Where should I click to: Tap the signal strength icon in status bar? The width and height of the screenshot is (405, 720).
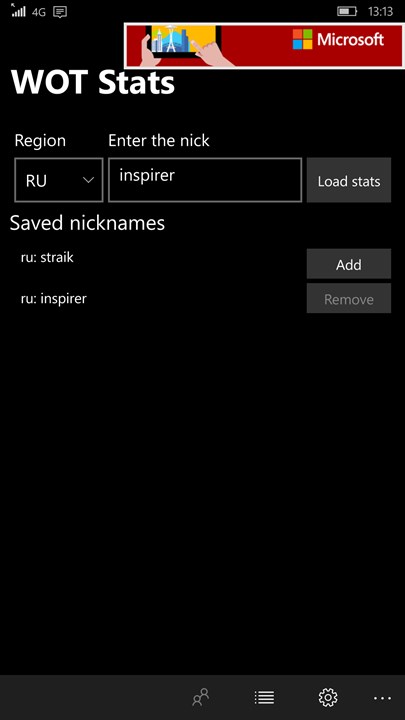(x=18, y=11)
